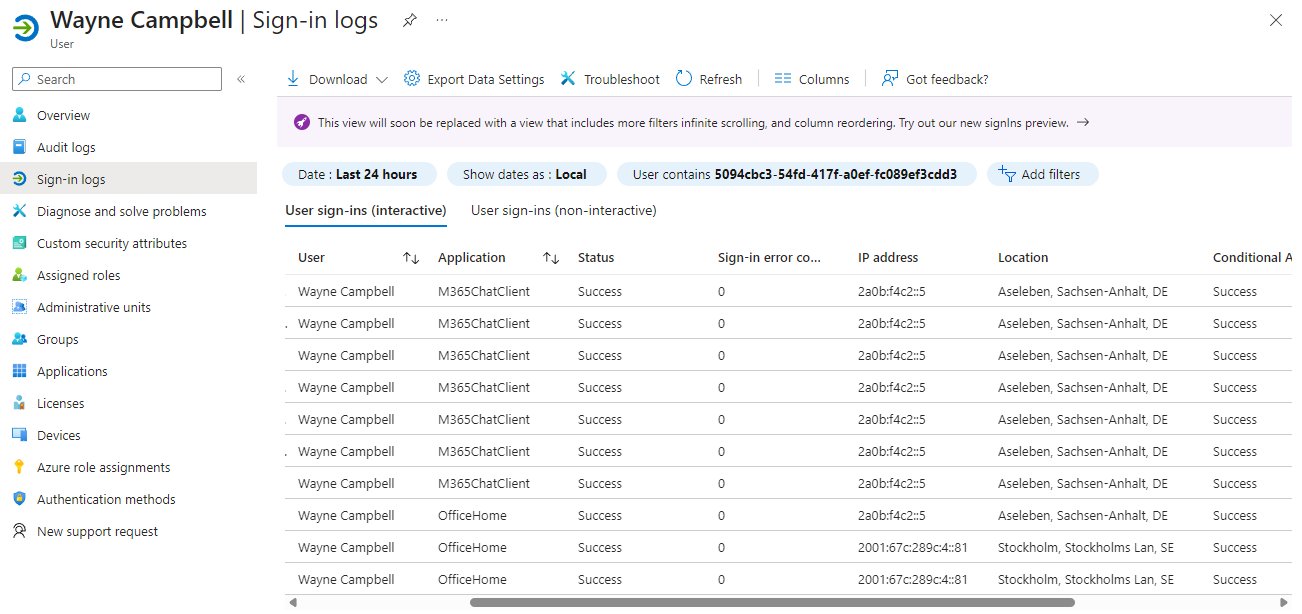Click the horizontal scrollbar thumb
The height and width of the screenshot is (614, 1302).
click(772, 602)
